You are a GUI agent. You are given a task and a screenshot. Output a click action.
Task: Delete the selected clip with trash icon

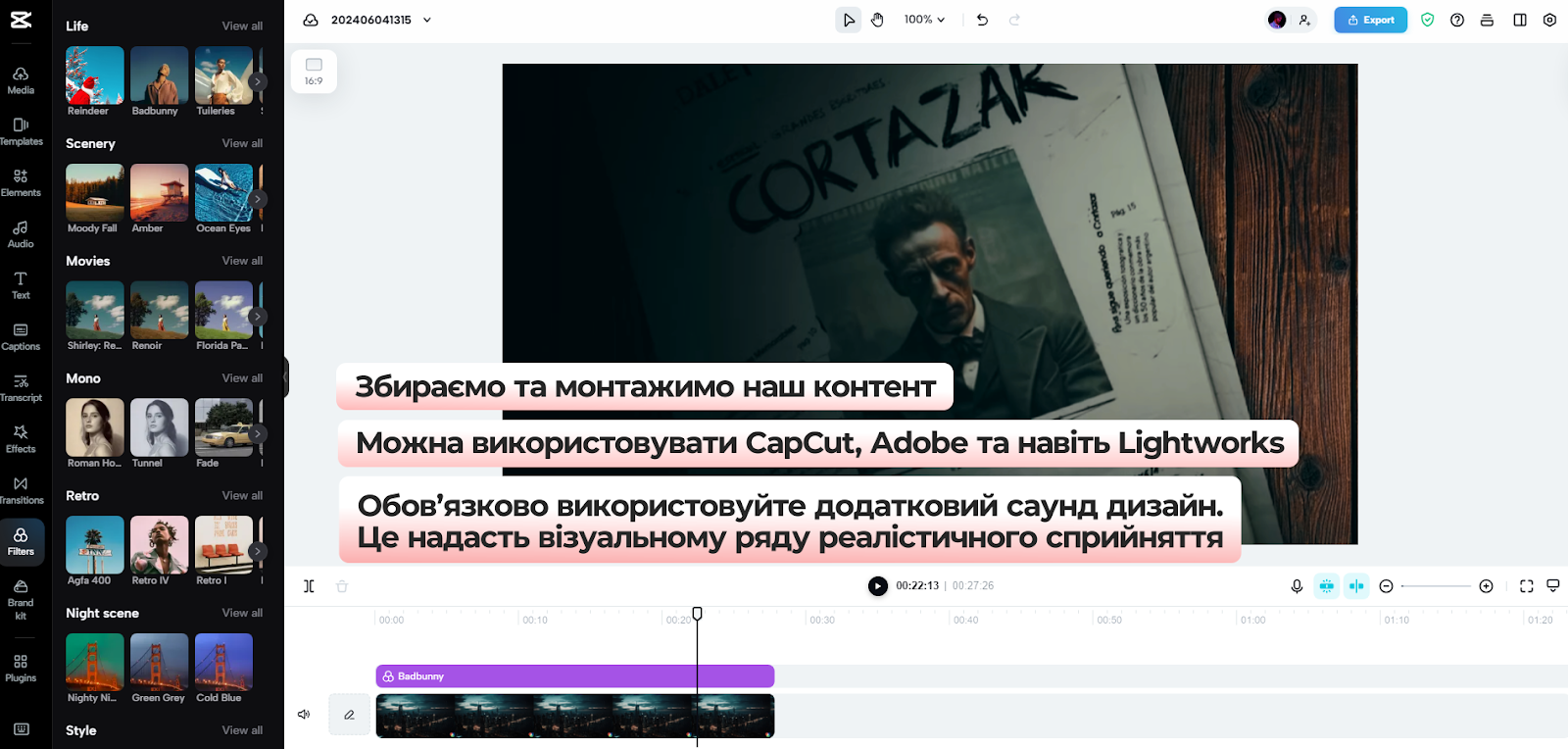click(342, 586)
